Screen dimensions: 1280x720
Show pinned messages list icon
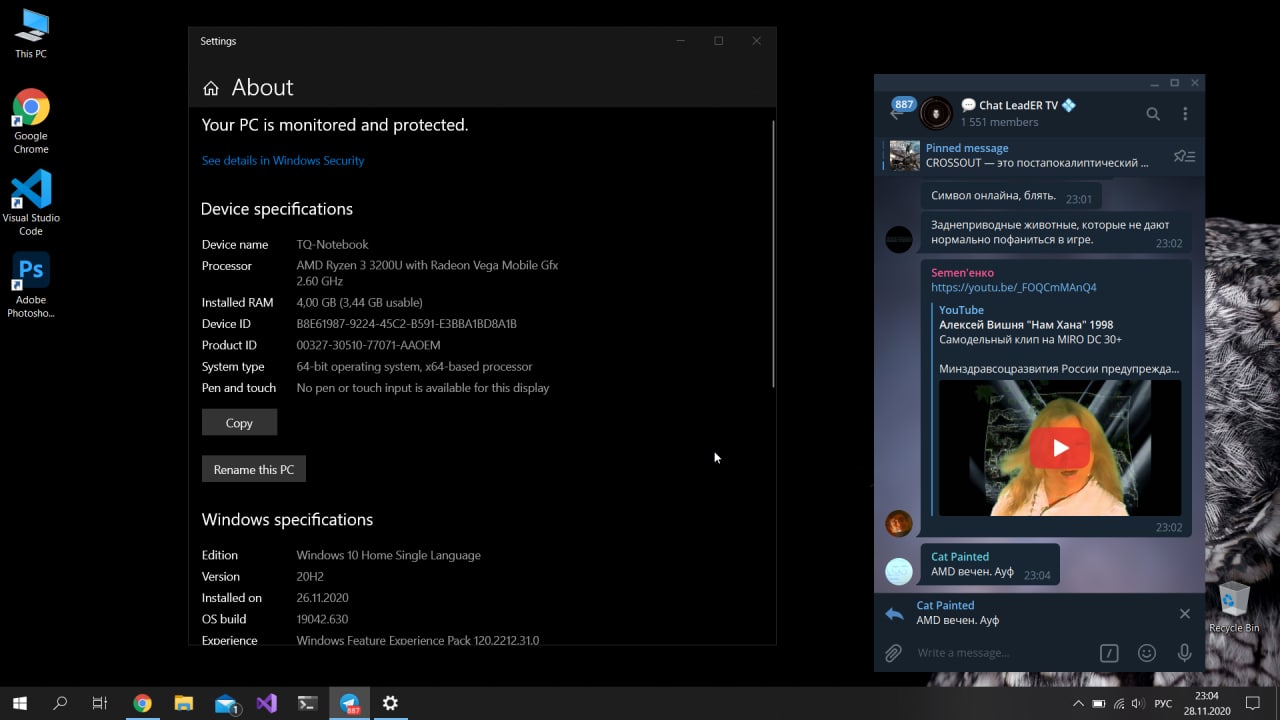[x=1184, y=156]
